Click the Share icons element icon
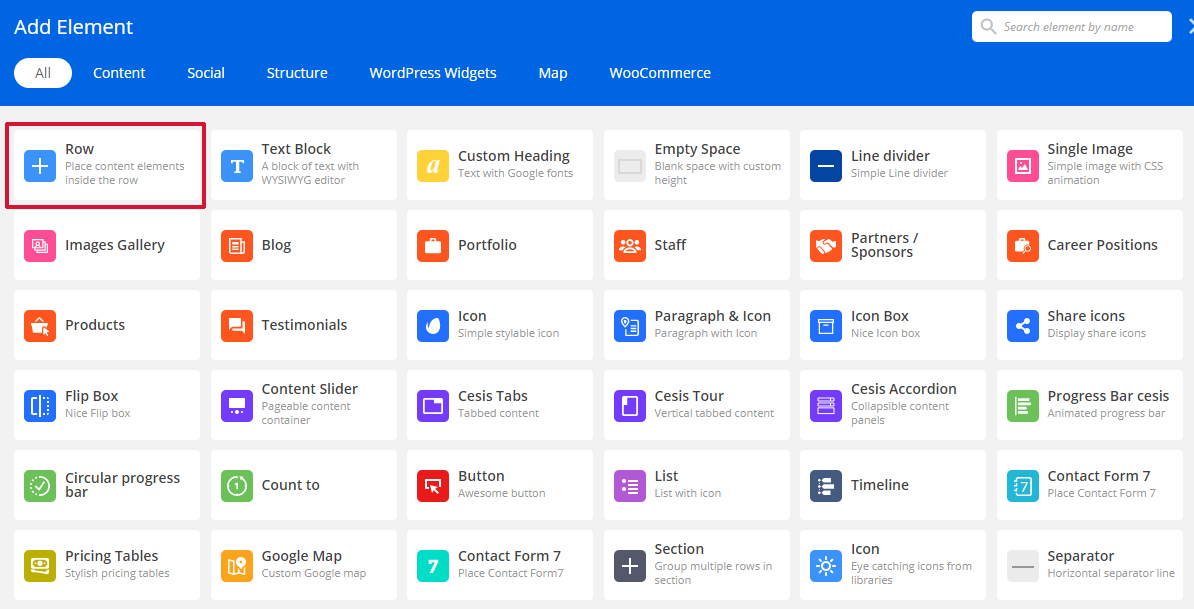 pos(1023,325)
